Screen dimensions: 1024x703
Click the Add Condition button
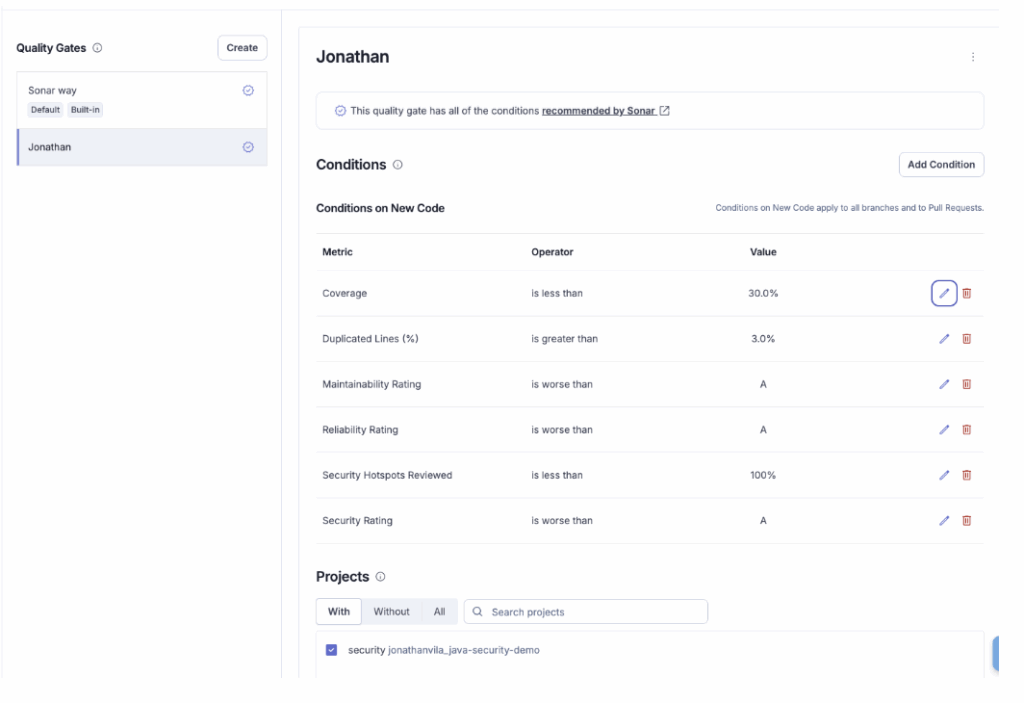tap(941, 165)
